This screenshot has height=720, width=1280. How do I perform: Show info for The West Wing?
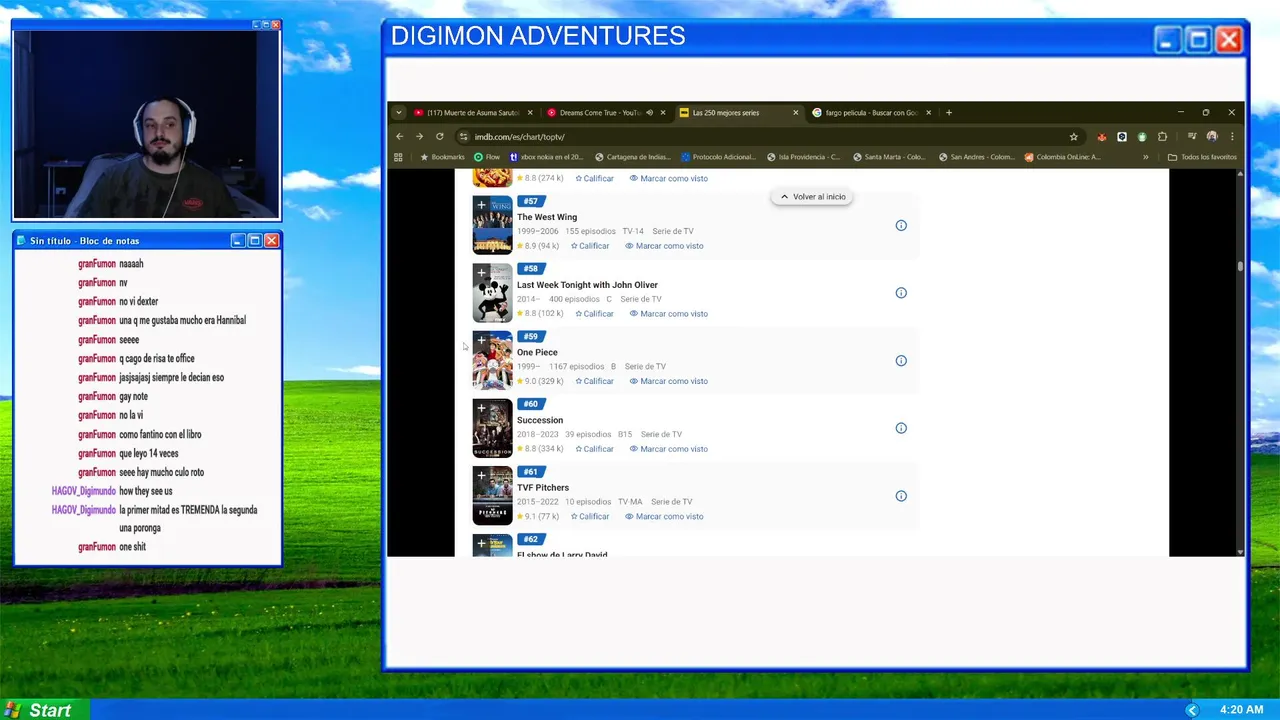click(901, 226)
